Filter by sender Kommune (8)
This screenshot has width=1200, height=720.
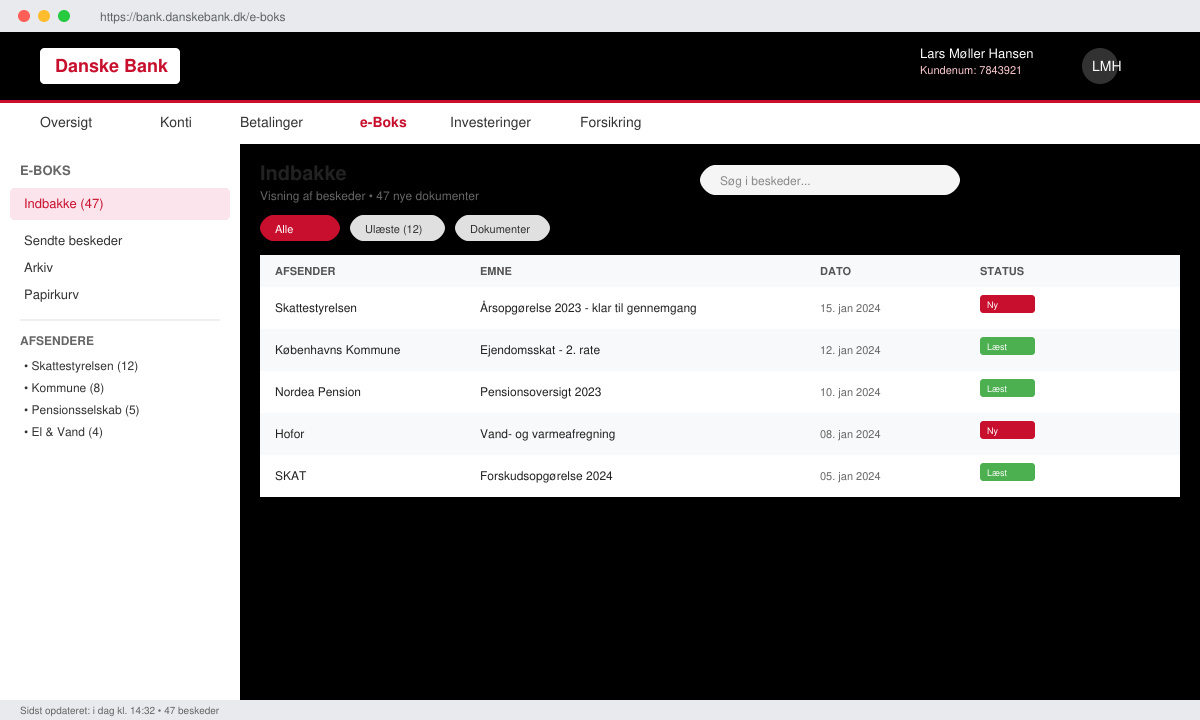tap(64, 388)
